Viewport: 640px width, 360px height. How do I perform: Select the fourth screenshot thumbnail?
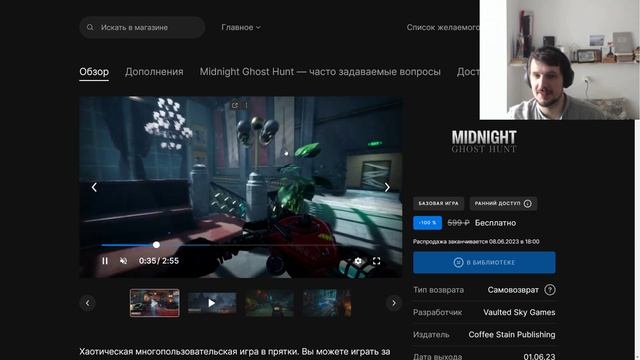[x=327, y=303]
